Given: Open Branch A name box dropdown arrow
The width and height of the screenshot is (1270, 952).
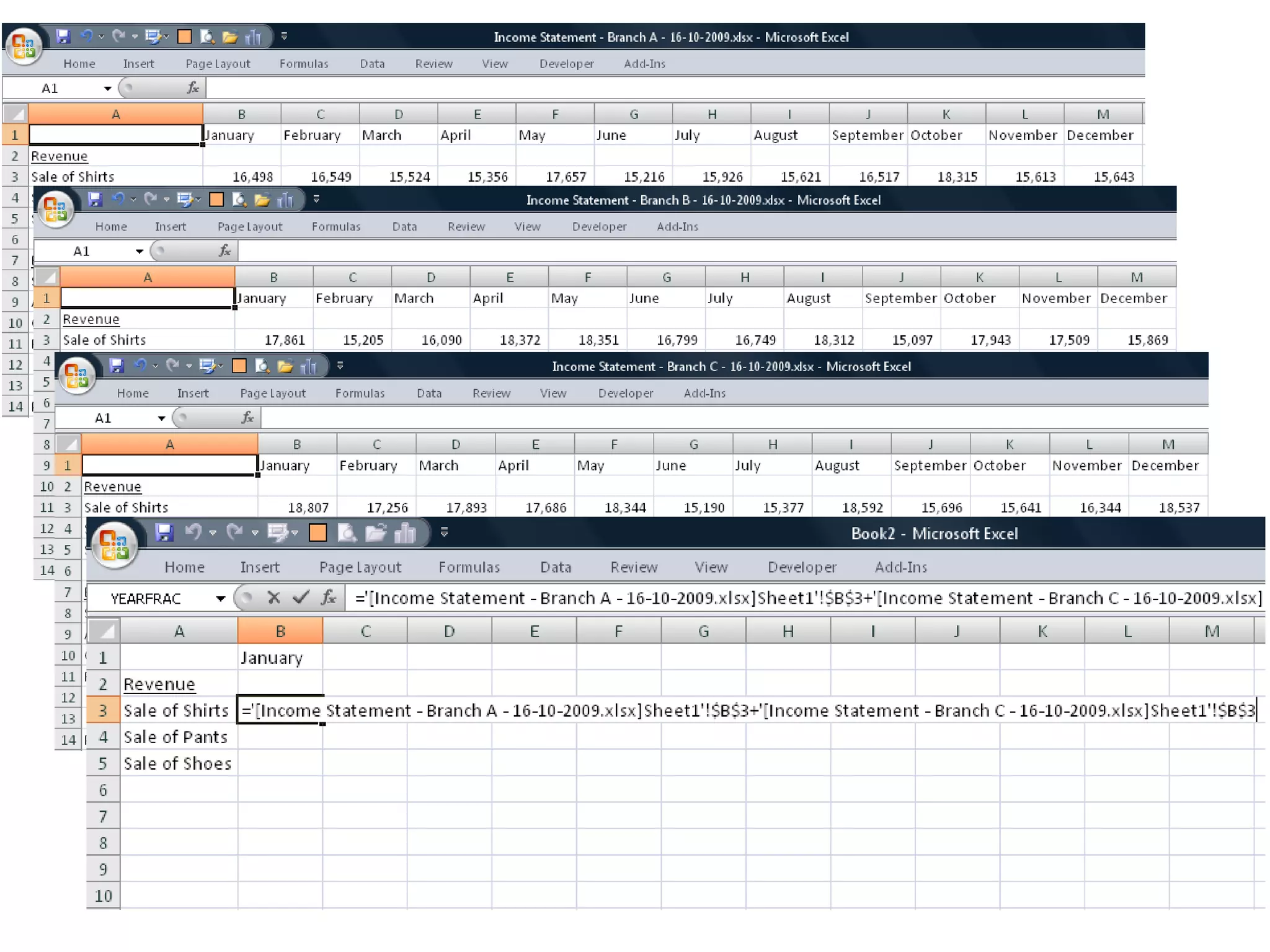Looking at the screenshot, I should point(108,89).
